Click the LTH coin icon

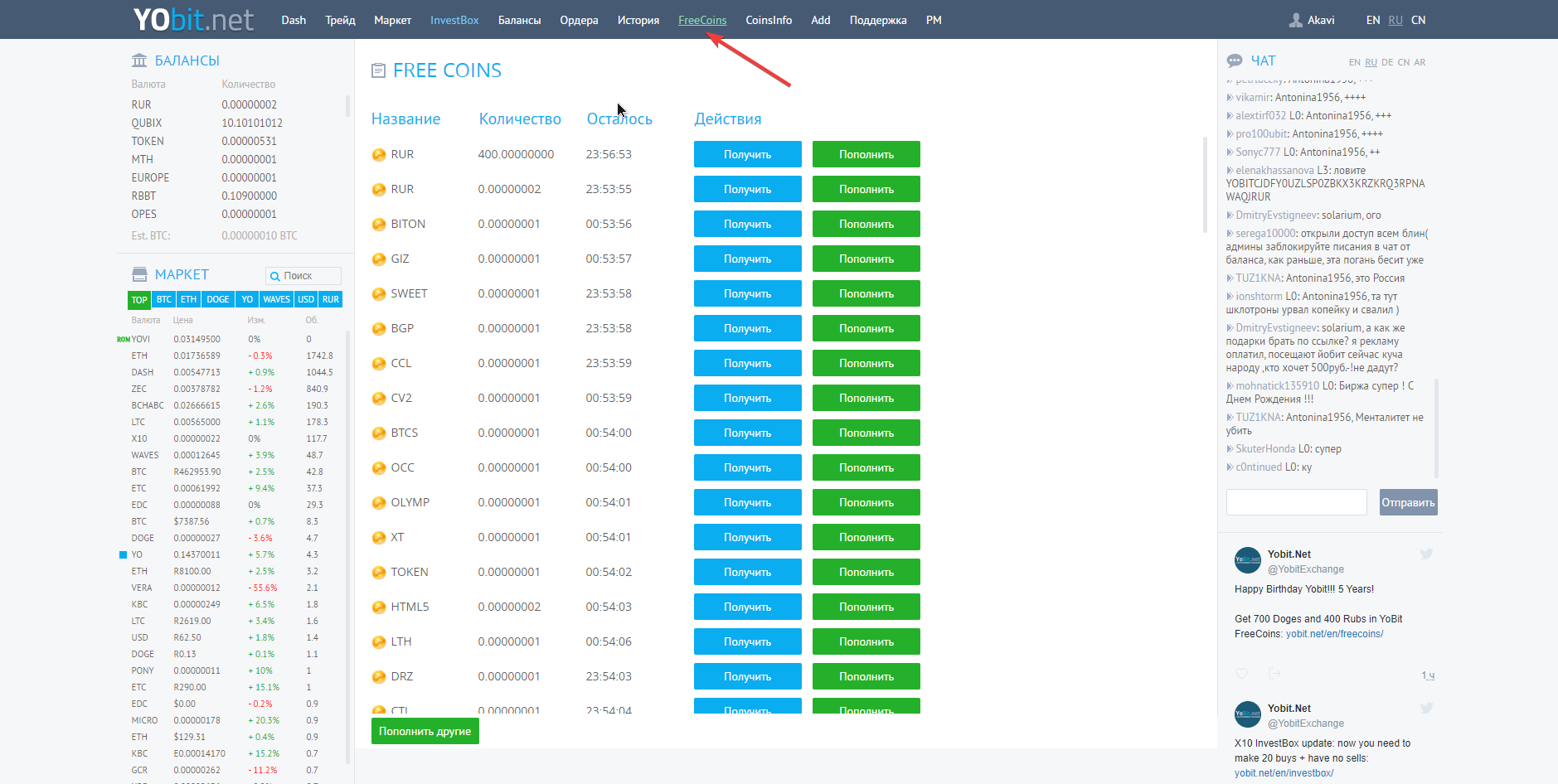click(379, 641)
